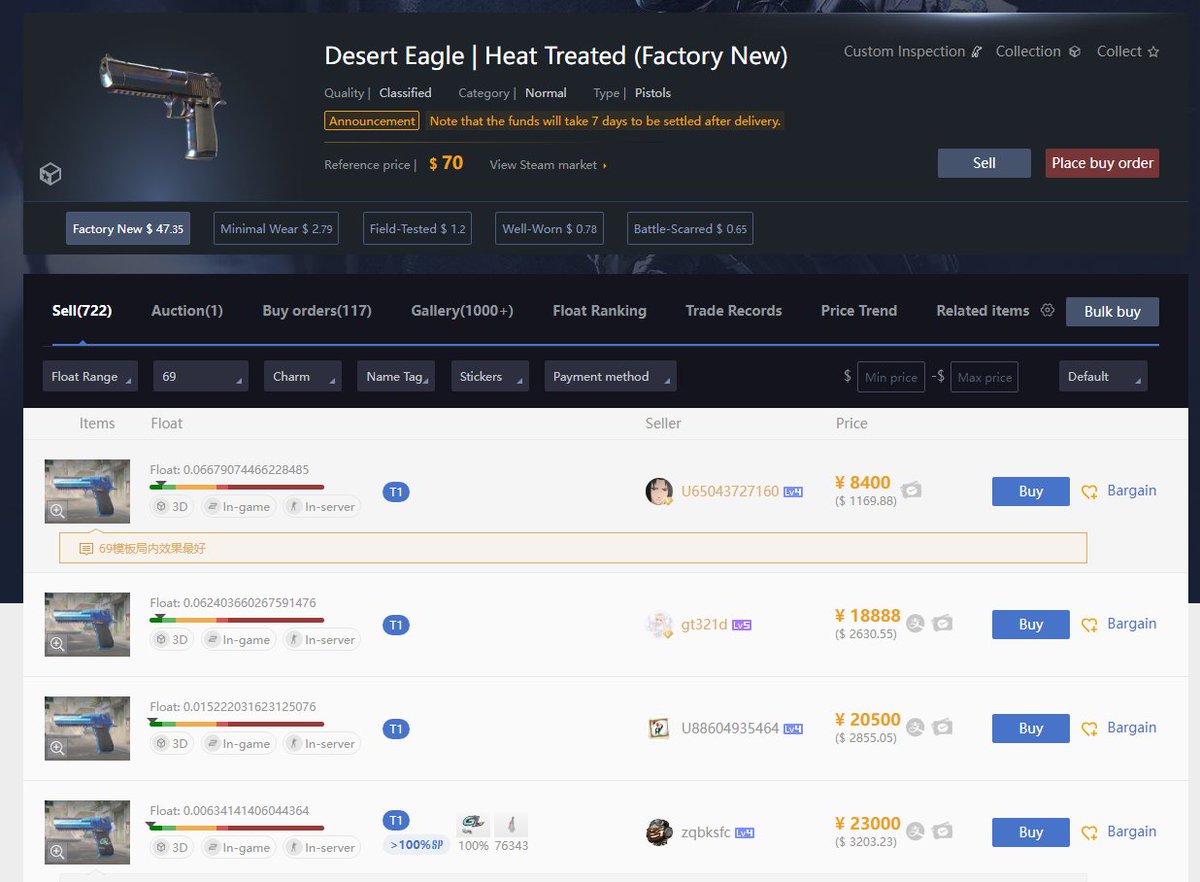Click In-server inspect for gt321d listing

(x=321, y=640)
